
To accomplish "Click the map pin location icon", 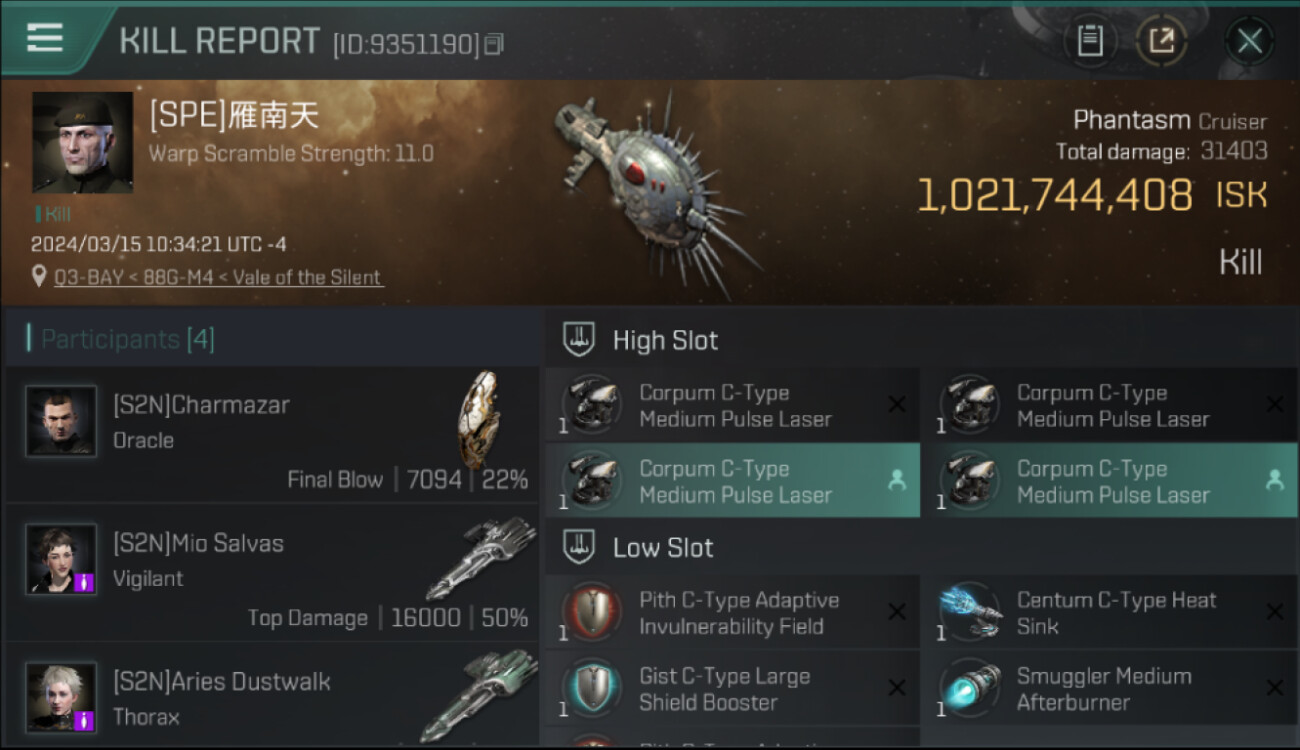I will pyautogui.click(x=39, y=277).
